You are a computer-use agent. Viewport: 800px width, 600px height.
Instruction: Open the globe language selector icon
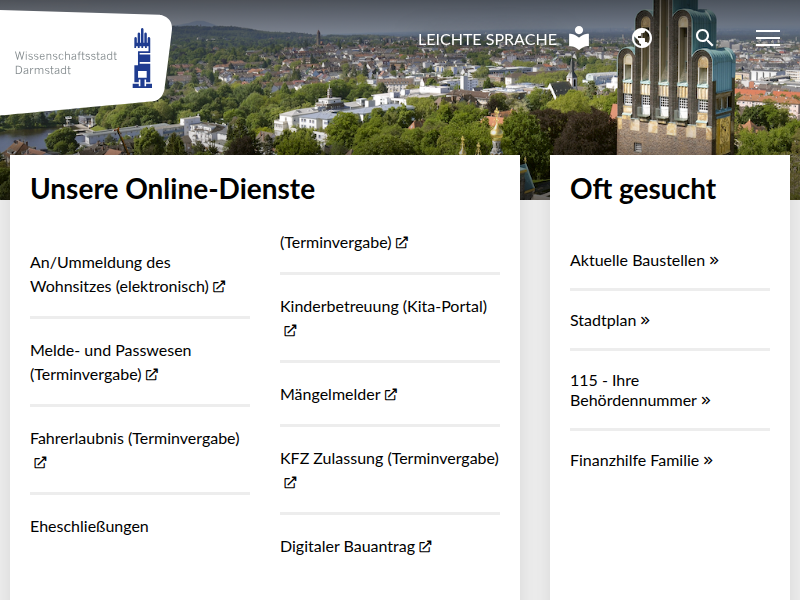tap(642, 38)
